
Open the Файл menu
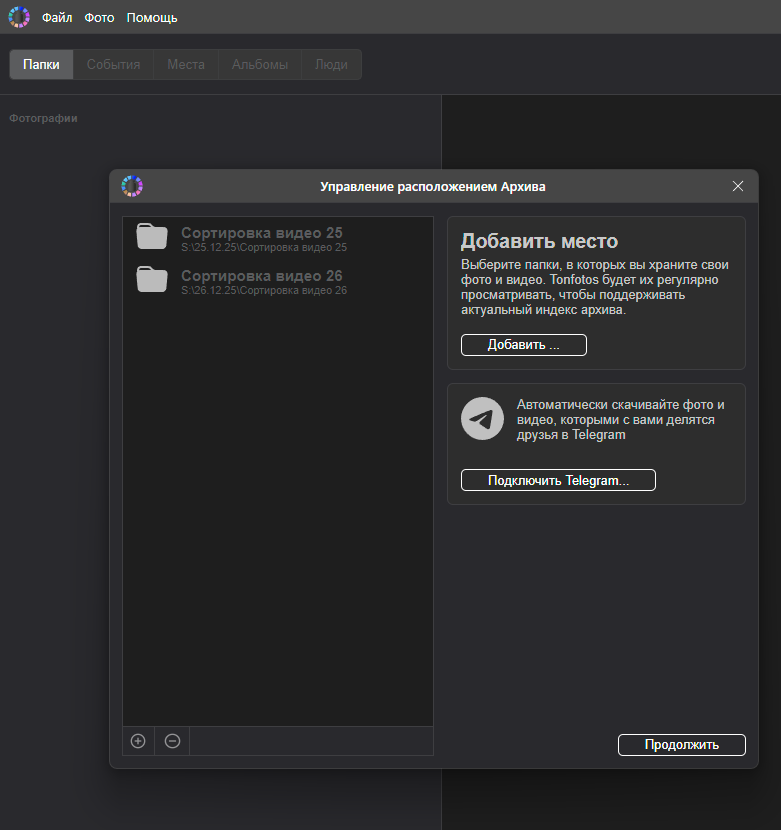click(57, 18)
